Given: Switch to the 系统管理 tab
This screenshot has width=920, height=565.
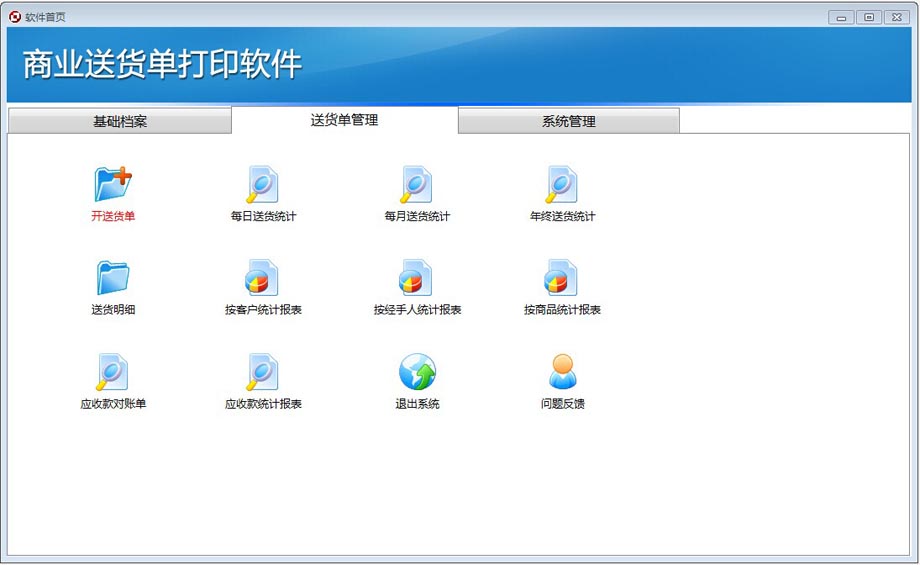Looking at the screenshot, I should pos(569,121).
